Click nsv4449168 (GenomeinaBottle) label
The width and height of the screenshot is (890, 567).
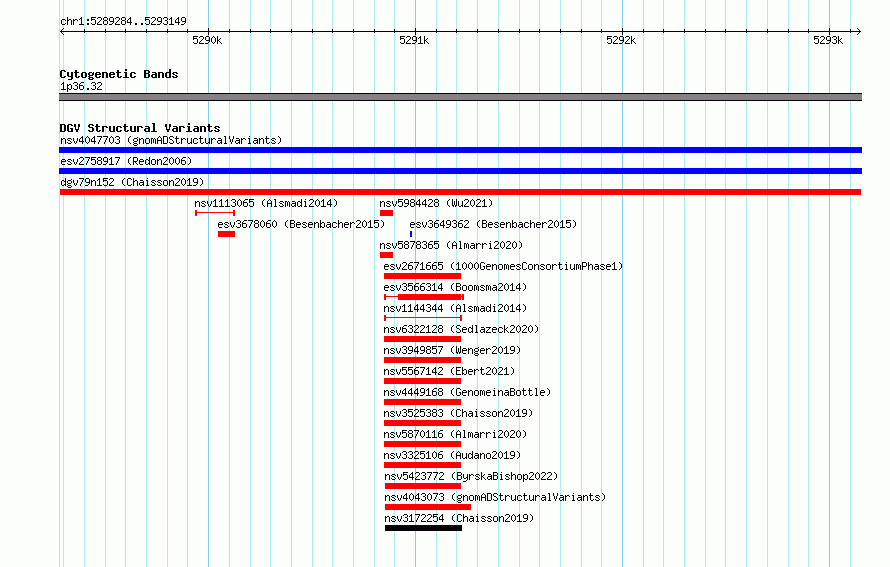[x=467, y=392]
